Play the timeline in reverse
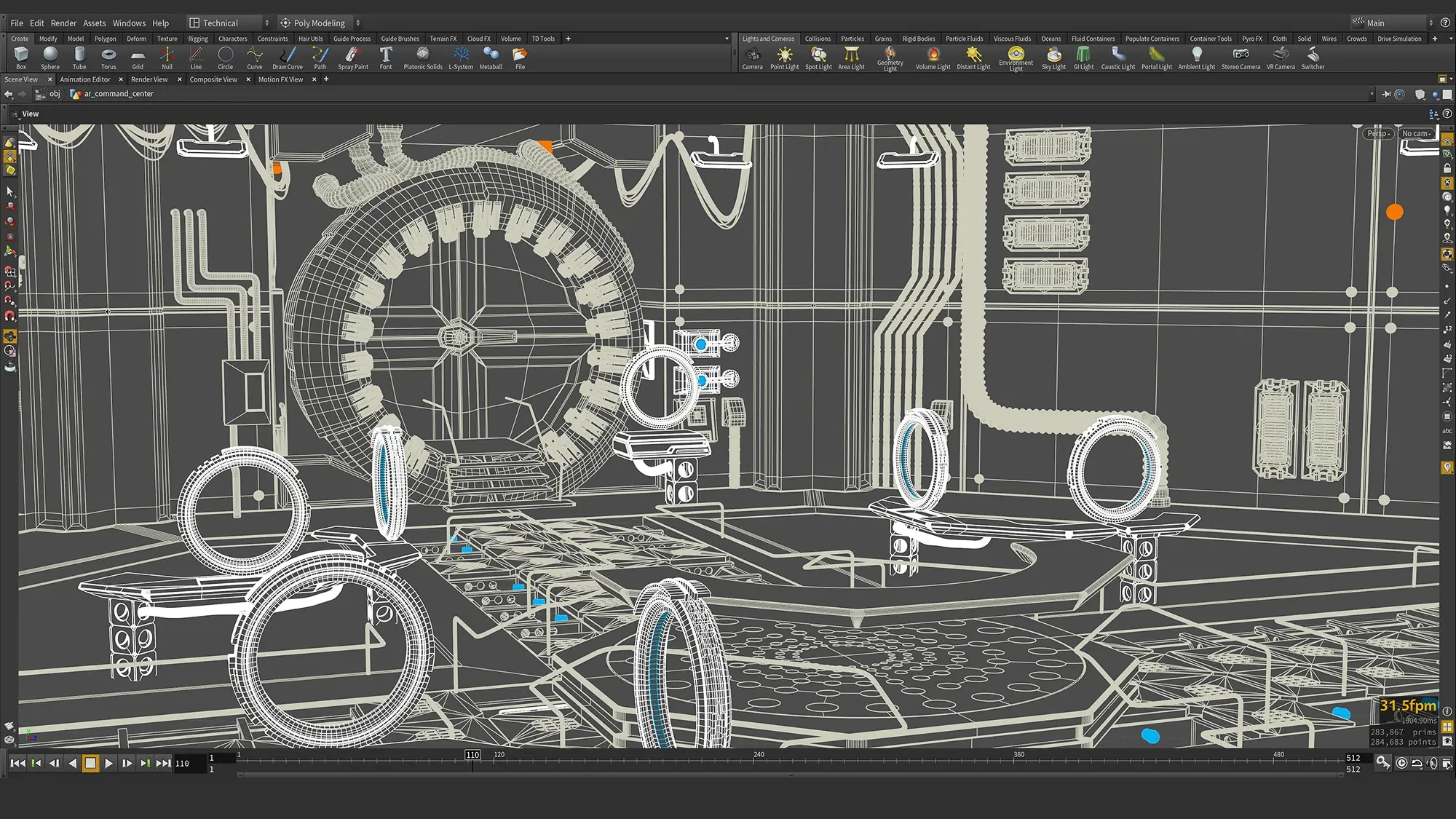 [x=72, y=764]
